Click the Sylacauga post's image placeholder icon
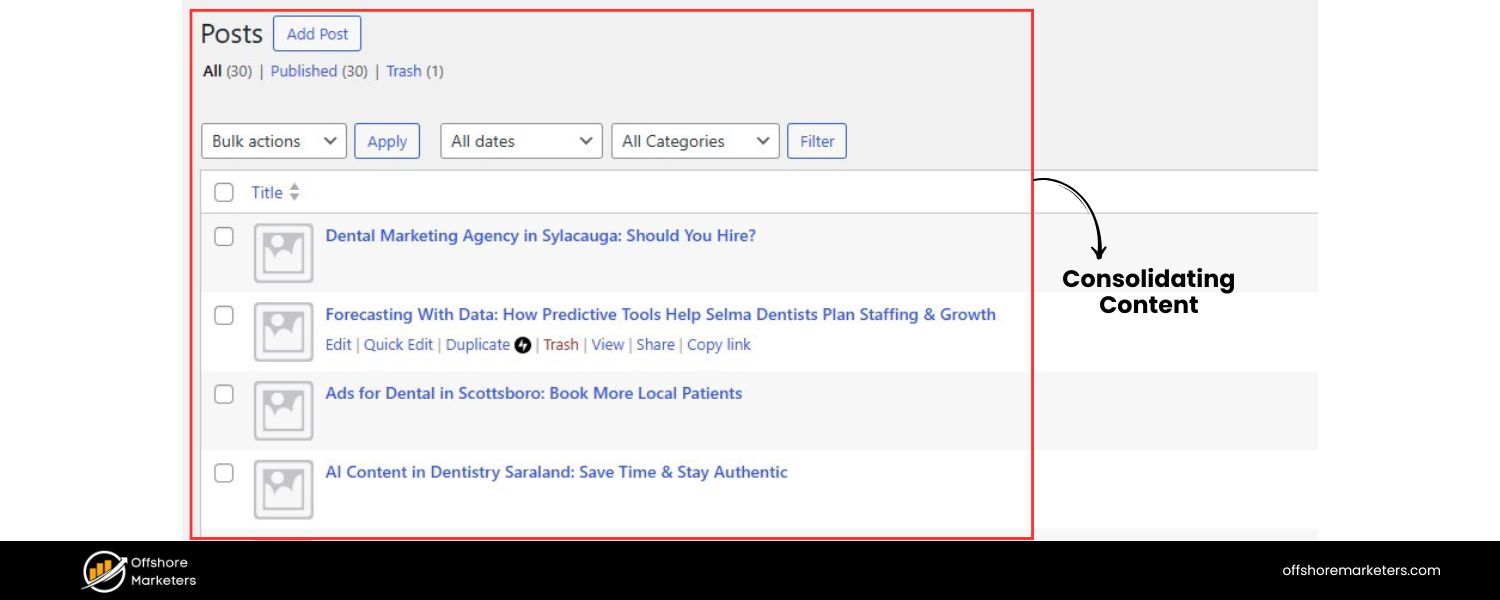Screen dimensions: 1500x600 click(283, 254)
